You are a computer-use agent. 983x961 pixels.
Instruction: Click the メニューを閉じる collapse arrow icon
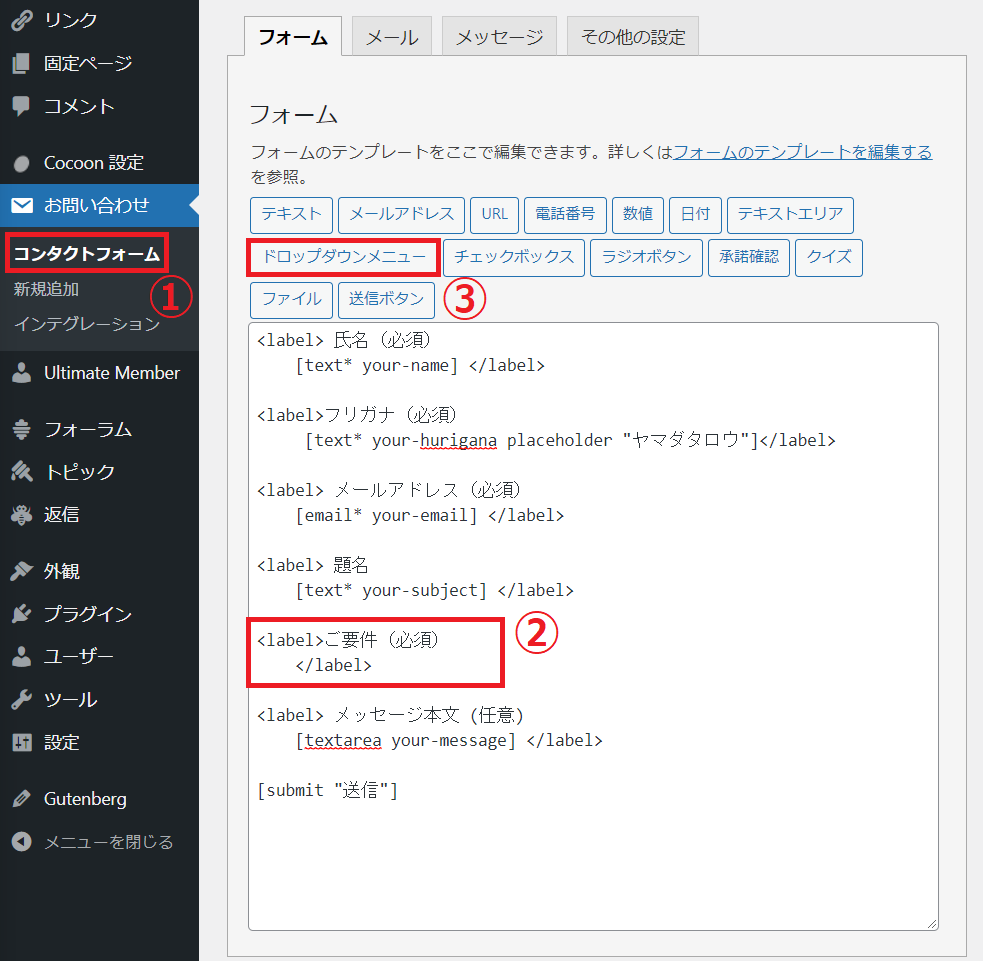click(x=21, y=841)
